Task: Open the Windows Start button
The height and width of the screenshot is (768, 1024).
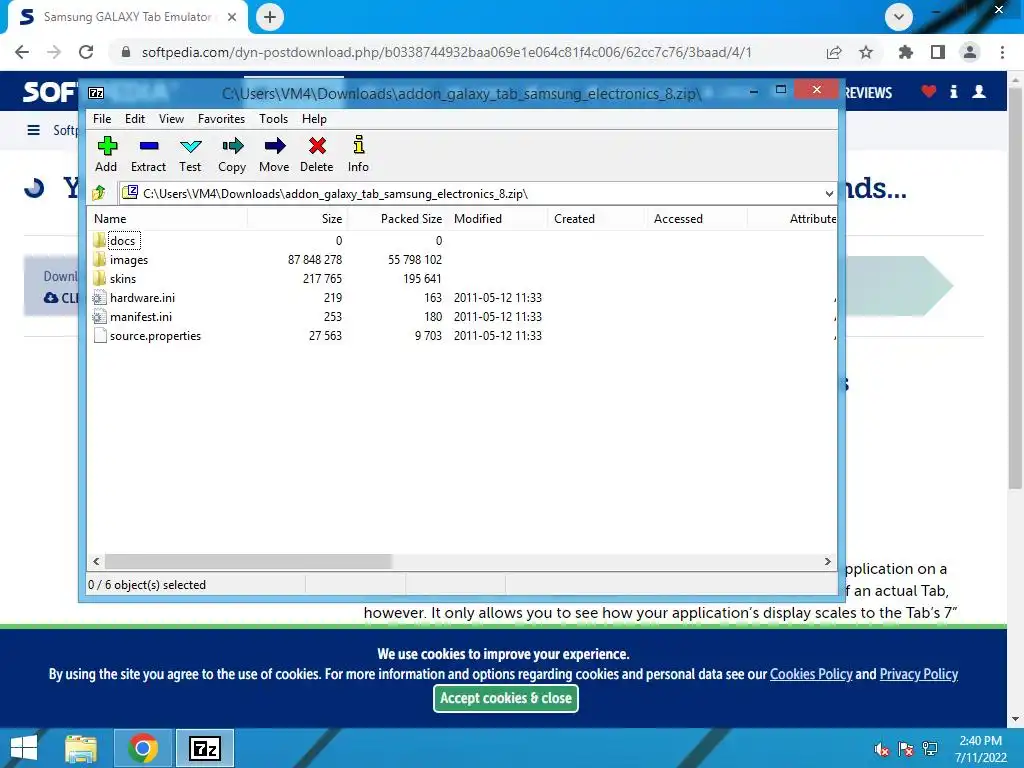Action: click(x=24, y=748)
